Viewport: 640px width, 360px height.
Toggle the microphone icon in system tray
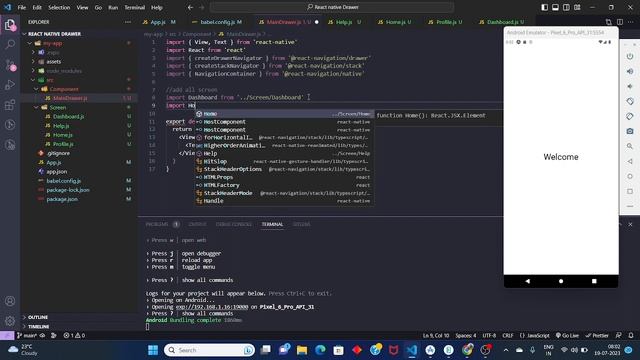pos(532,350)
